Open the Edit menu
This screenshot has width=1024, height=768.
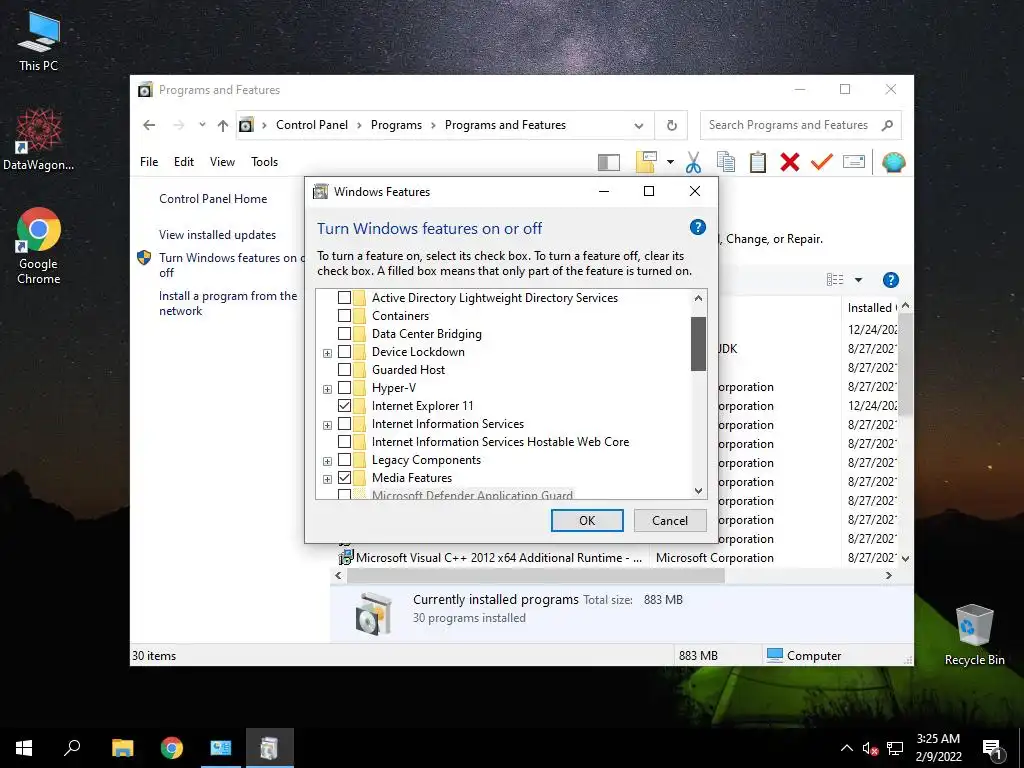[184, 162]
